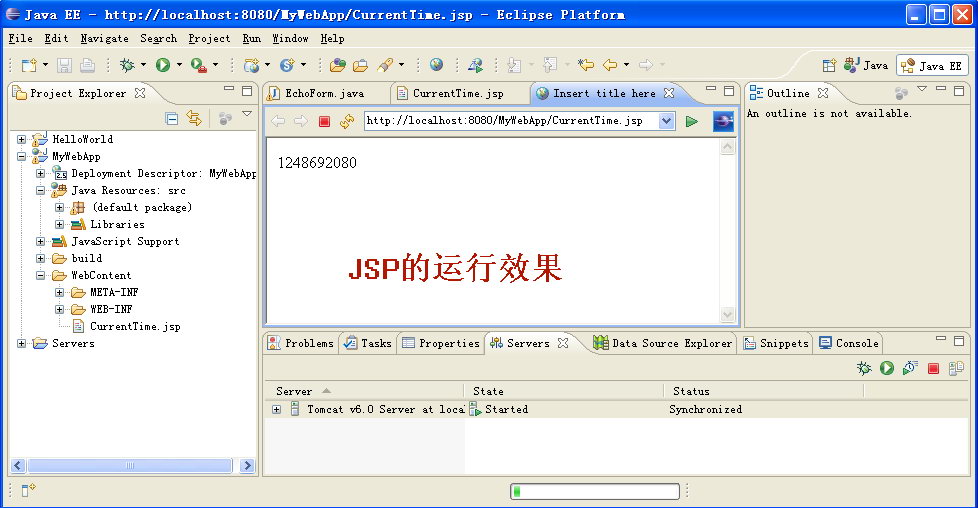Switch to the Problems tab

tap(301, 343)
